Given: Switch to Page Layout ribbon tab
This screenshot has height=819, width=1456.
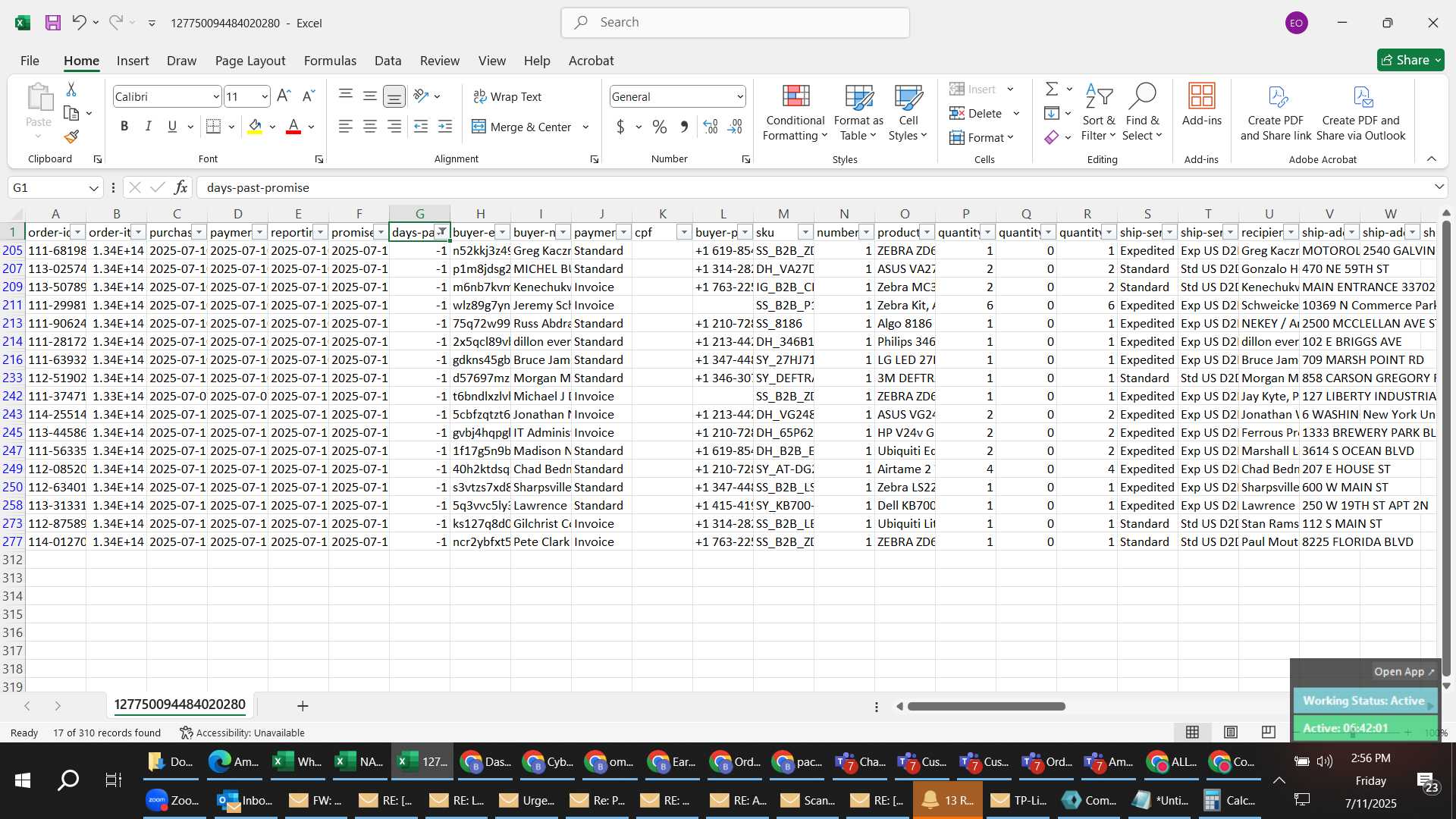Looking at the screenshot, I should coord(250,61).
